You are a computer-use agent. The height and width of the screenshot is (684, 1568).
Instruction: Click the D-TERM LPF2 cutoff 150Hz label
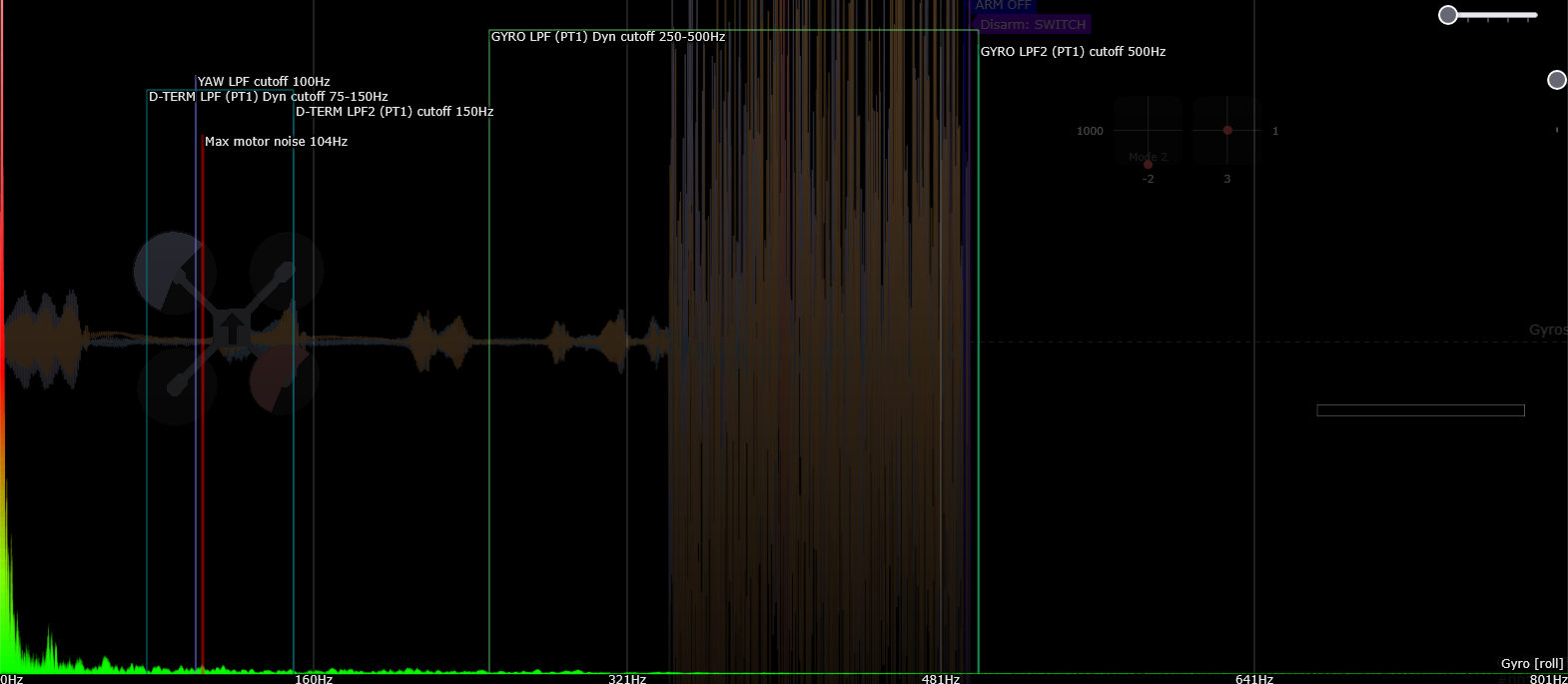394,112
